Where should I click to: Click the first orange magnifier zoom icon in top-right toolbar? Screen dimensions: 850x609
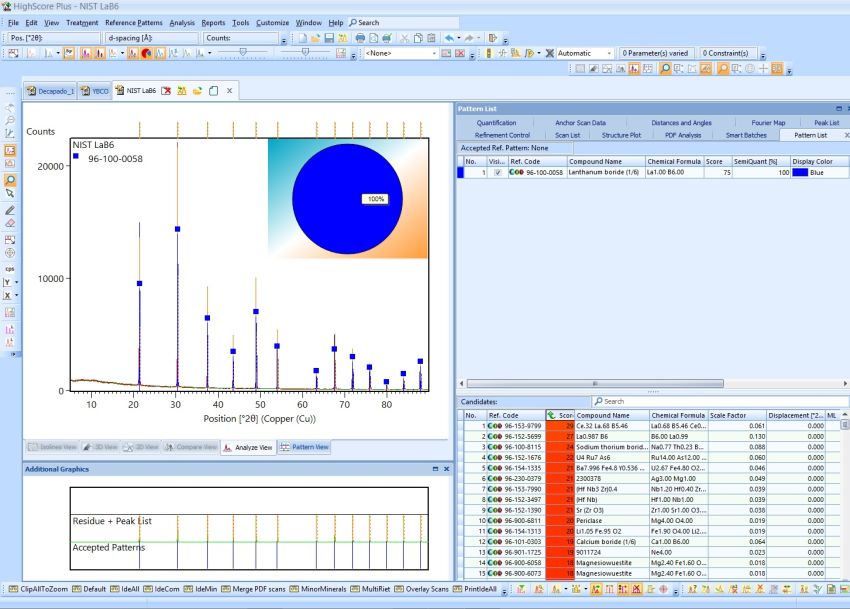[x=665, y=68]
